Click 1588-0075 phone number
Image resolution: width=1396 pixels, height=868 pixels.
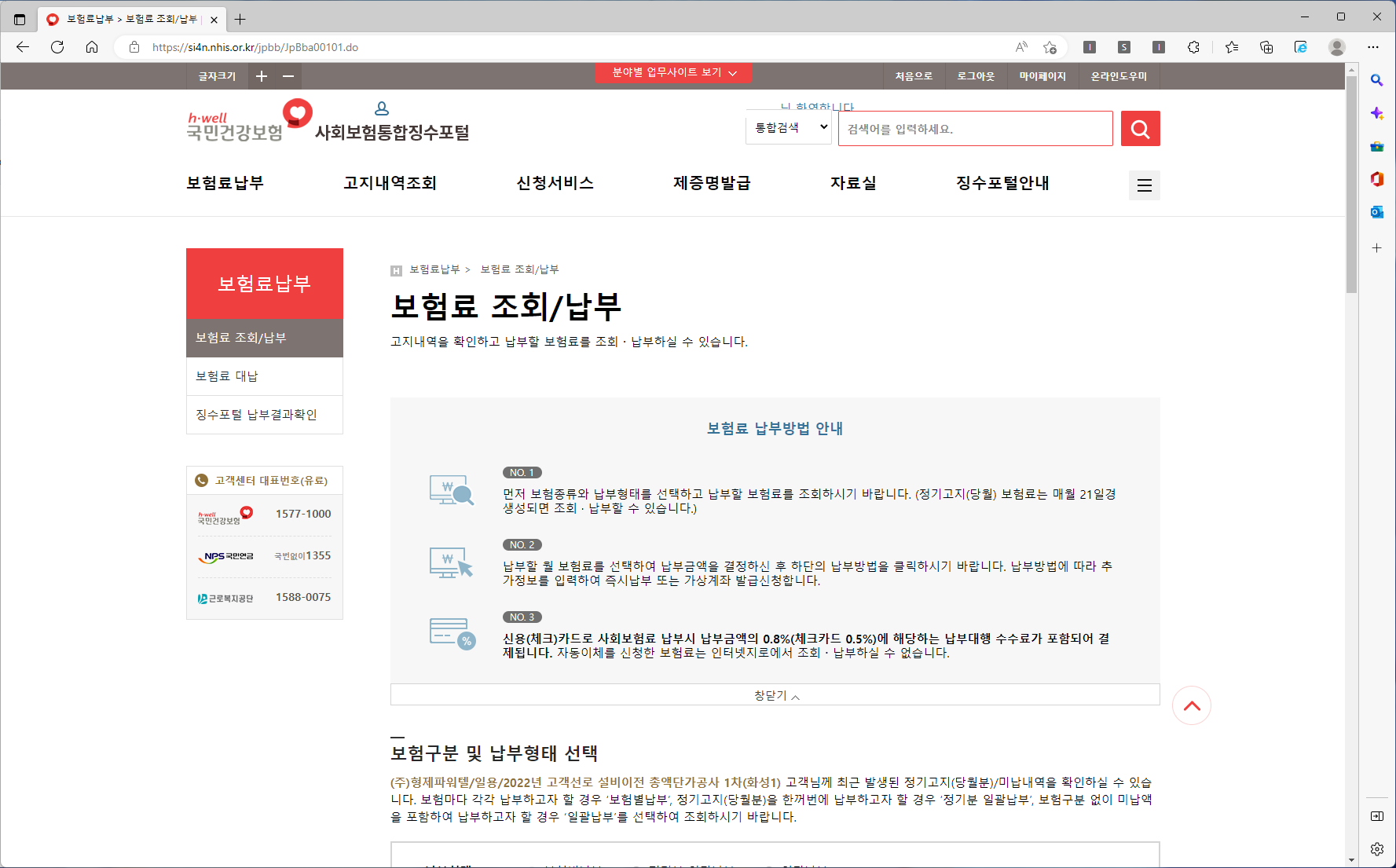(x=303, y=597)
